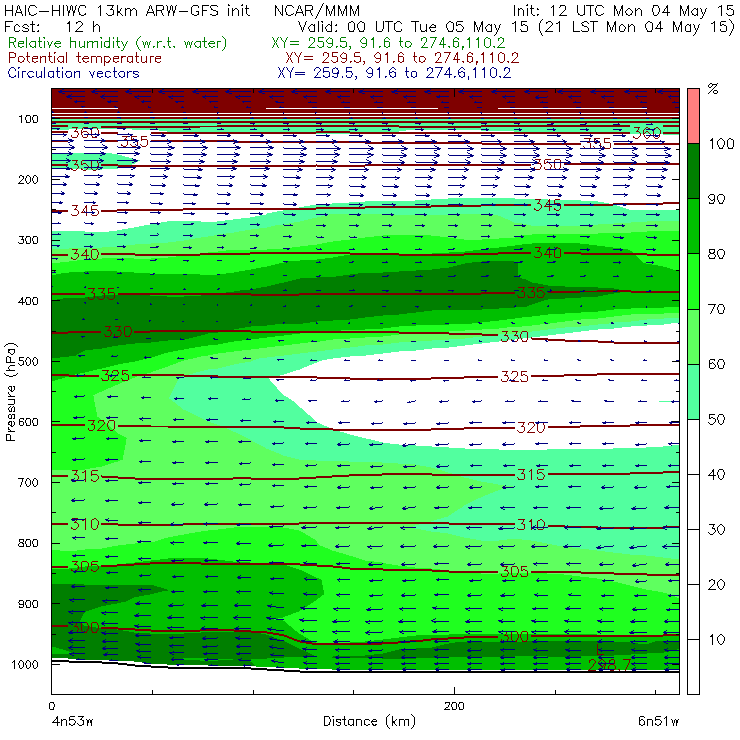Click the '10' color bar tick label
This screenshot has height=740, width=740.
(716, 639)
